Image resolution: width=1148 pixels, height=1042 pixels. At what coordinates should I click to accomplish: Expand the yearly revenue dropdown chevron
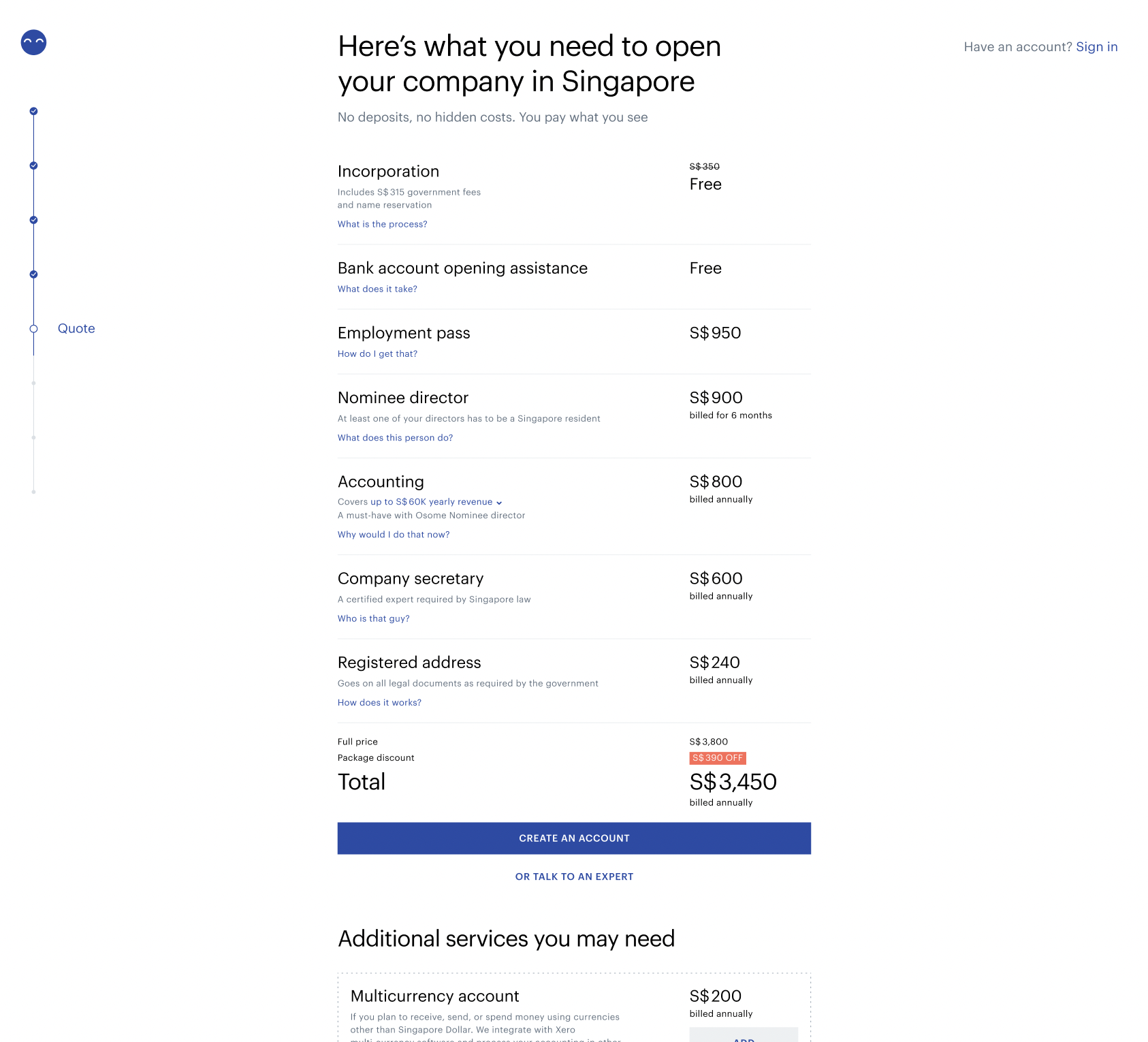click(499, 503)
